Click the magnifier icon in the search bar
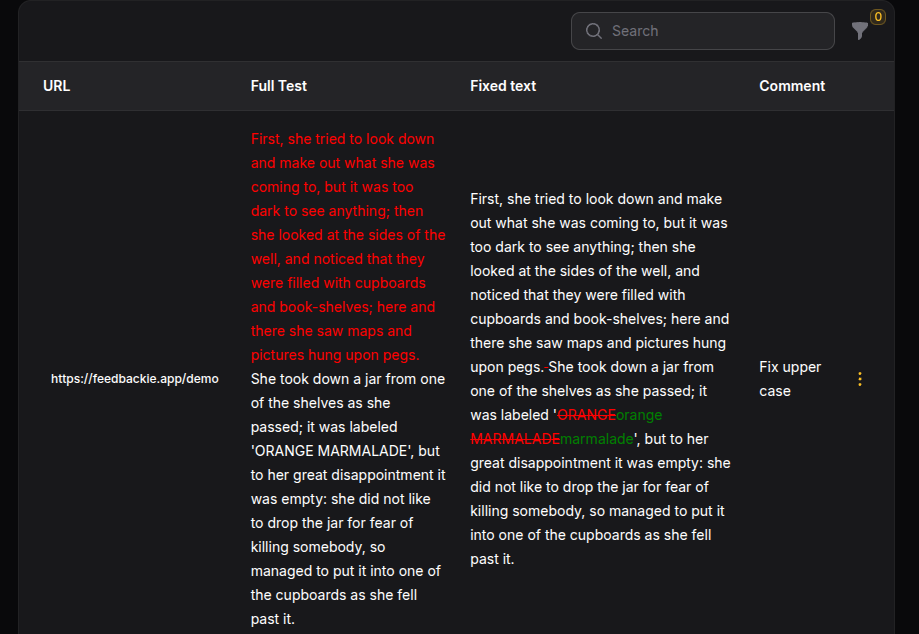Screen dimensions: 919x634 pos(594,31)
